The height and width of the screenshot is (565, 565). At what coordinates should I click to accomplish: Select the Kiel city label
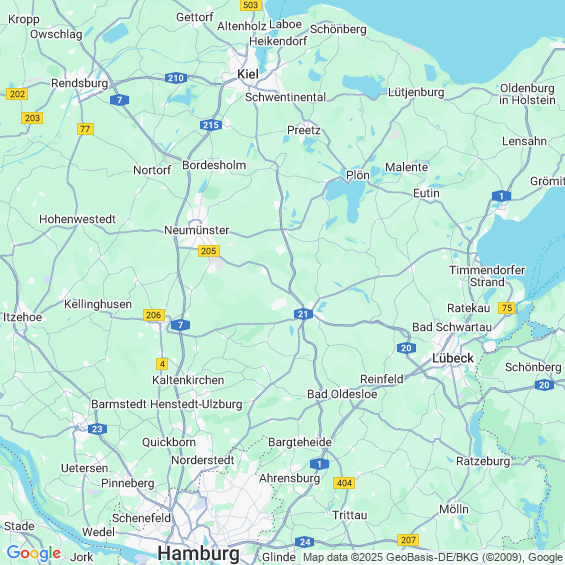click(x=248, y=74)
